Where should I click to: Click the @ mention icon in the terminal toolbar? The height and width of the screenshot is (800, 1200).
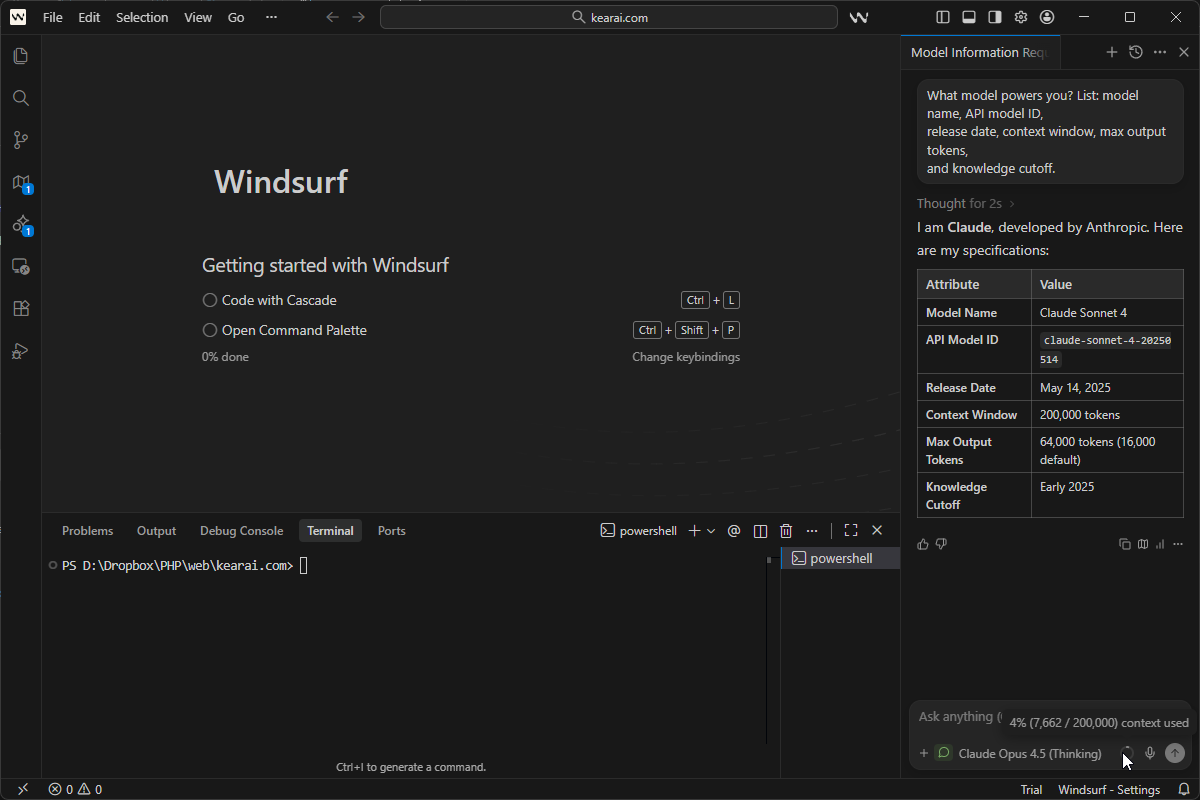tap(734, 531)
